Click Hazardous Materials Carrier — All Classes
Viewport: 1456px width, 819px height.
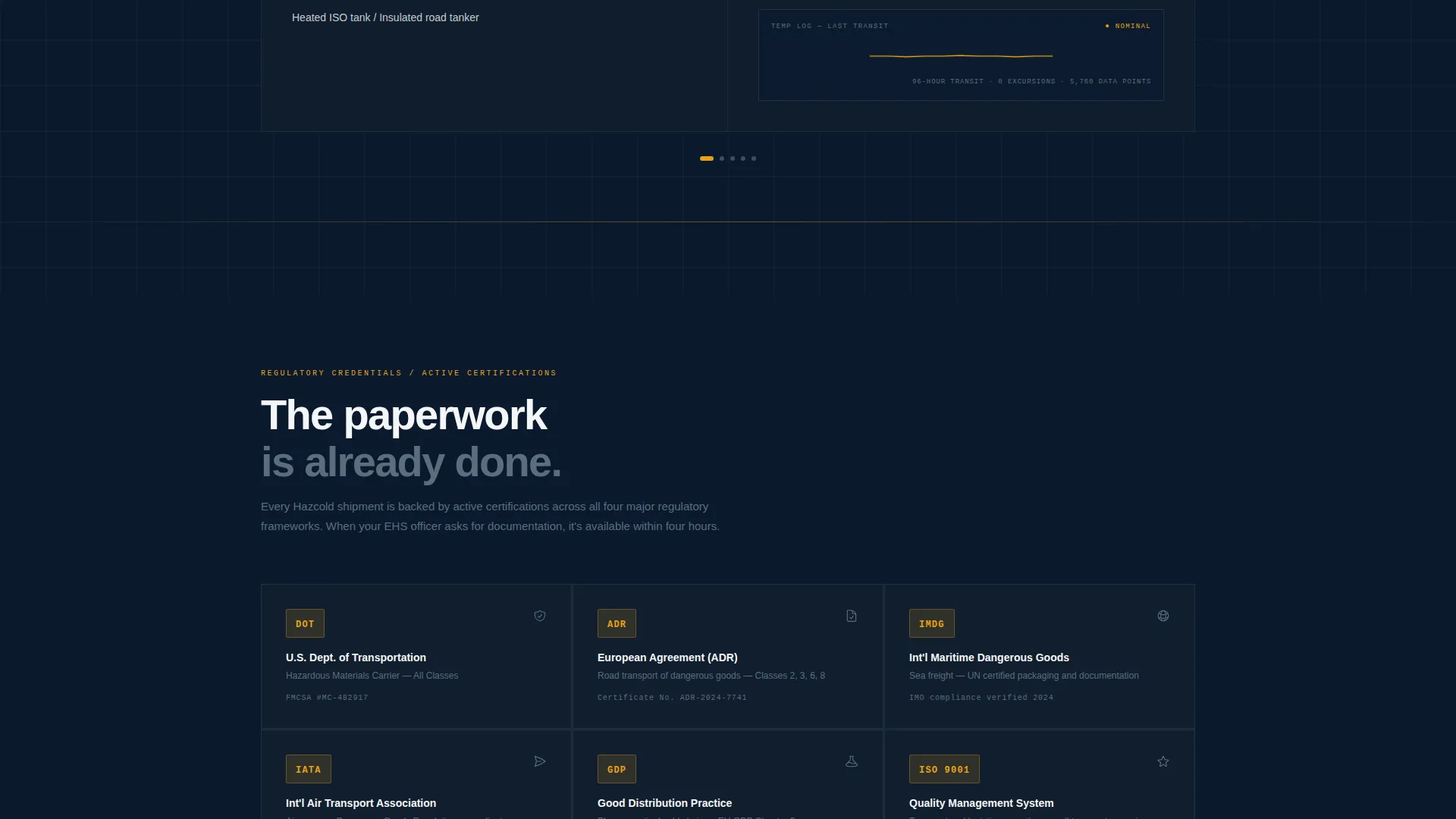(x=372, y=676)
